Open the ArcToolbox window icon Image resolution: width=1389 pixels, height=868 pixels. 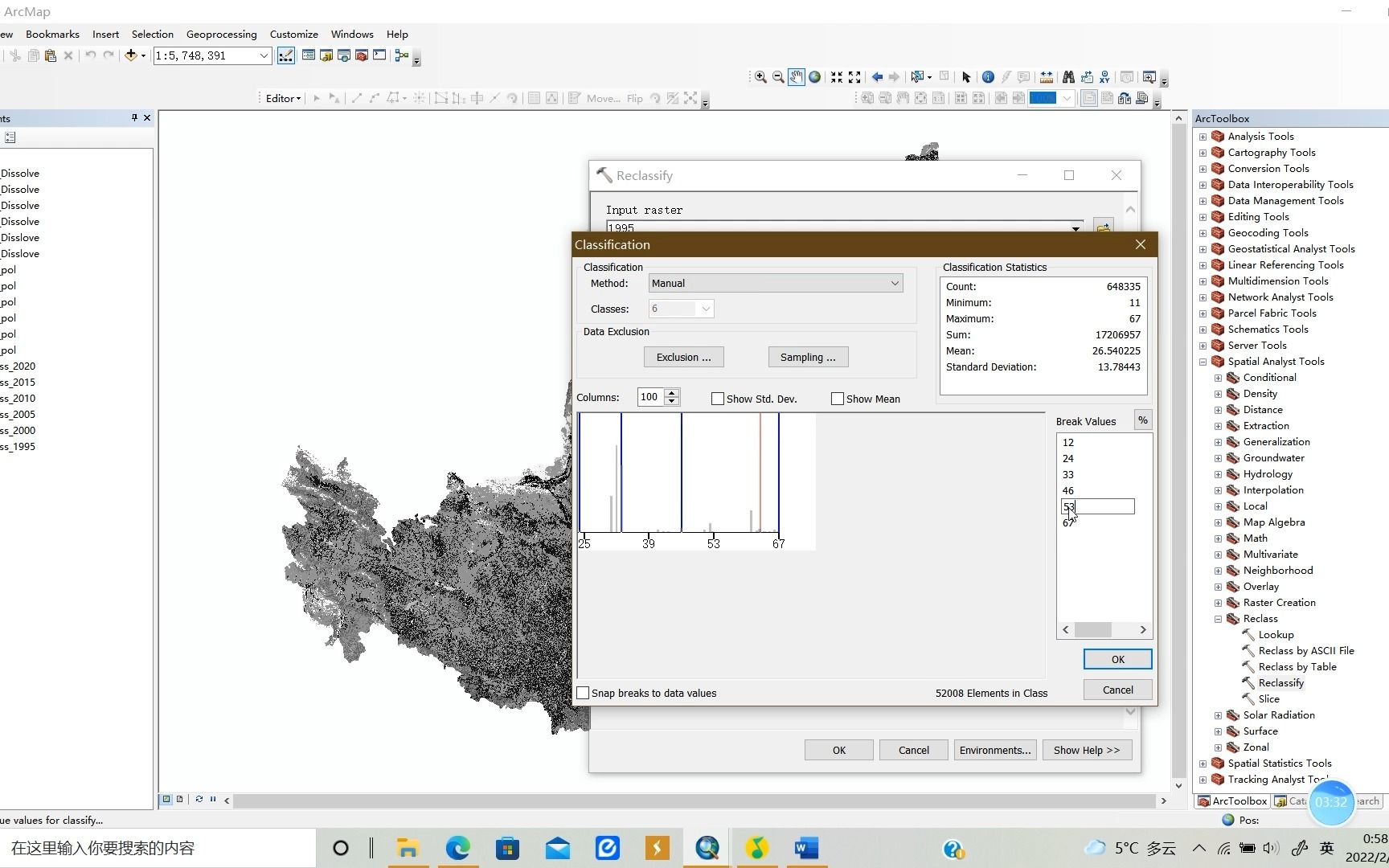click(361, 55)
